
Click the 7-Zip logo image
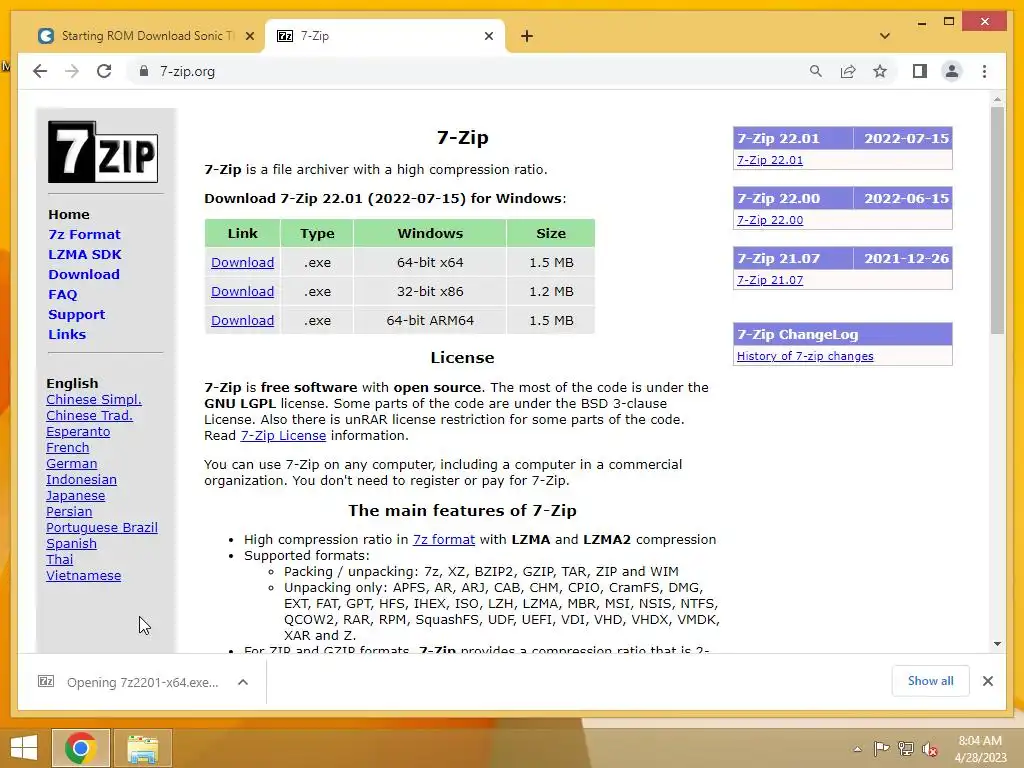click(103, 152)
